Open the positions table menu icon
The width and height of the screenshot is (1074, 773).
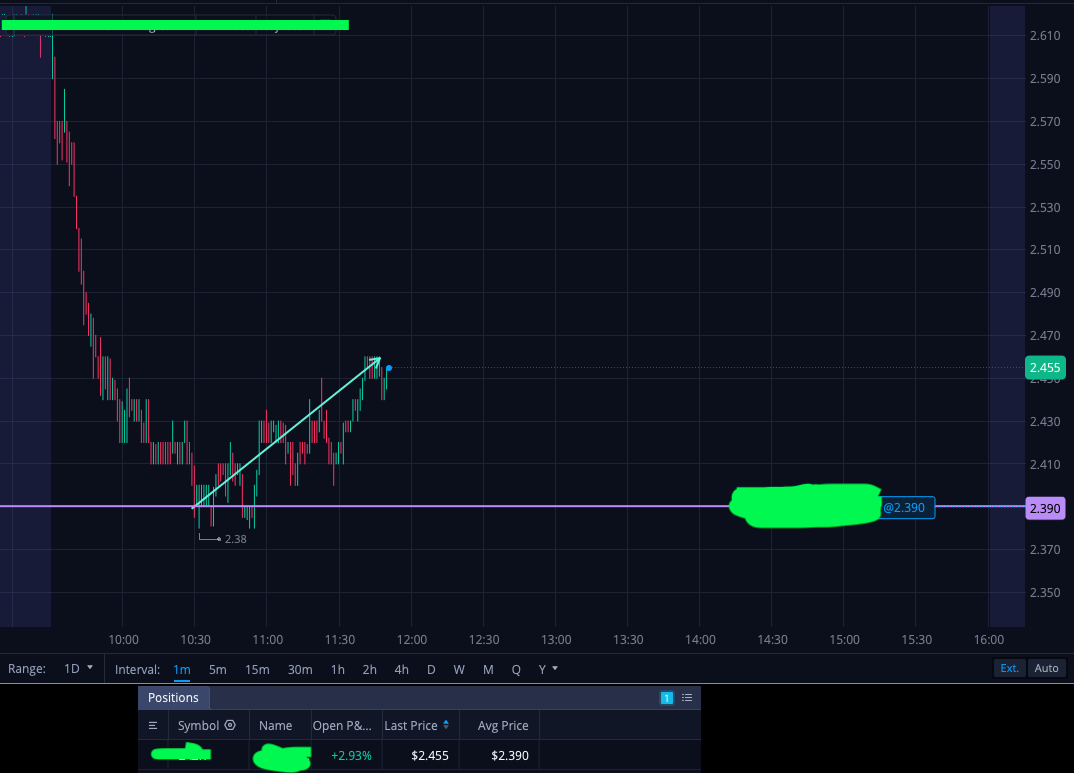(x=153, y=726)
